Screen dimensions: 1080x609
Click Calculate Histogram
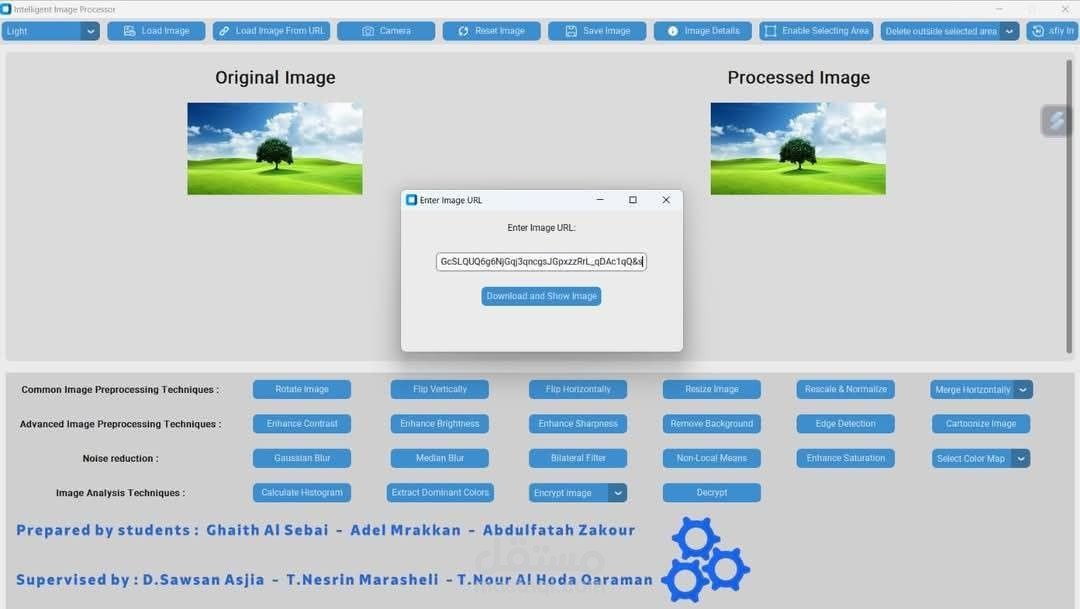(302, 493)
